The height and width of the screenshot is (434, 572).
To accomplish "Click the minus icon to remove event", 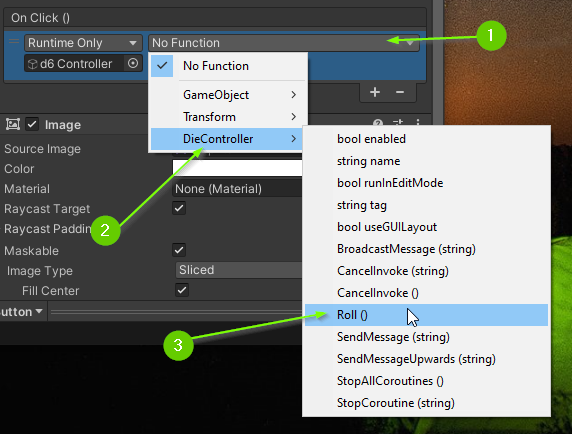I will point(400,92).
